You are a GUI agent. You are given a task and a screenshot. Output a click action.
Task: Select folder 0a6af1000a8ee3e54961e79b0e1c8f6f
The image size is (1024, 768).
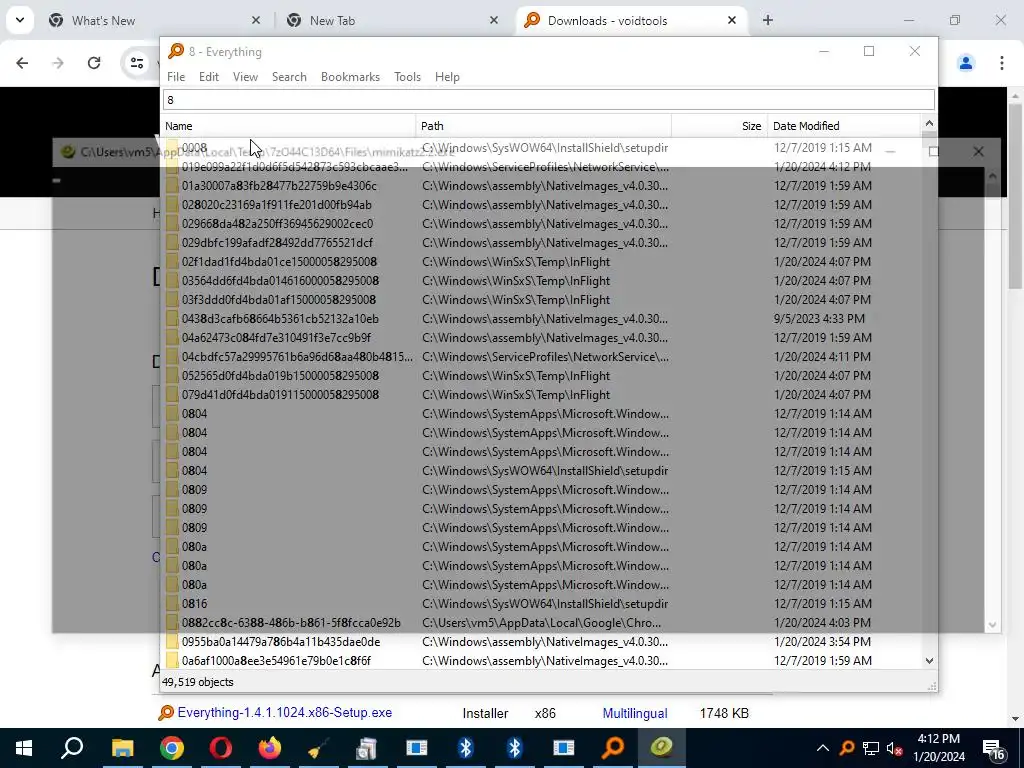276,661
